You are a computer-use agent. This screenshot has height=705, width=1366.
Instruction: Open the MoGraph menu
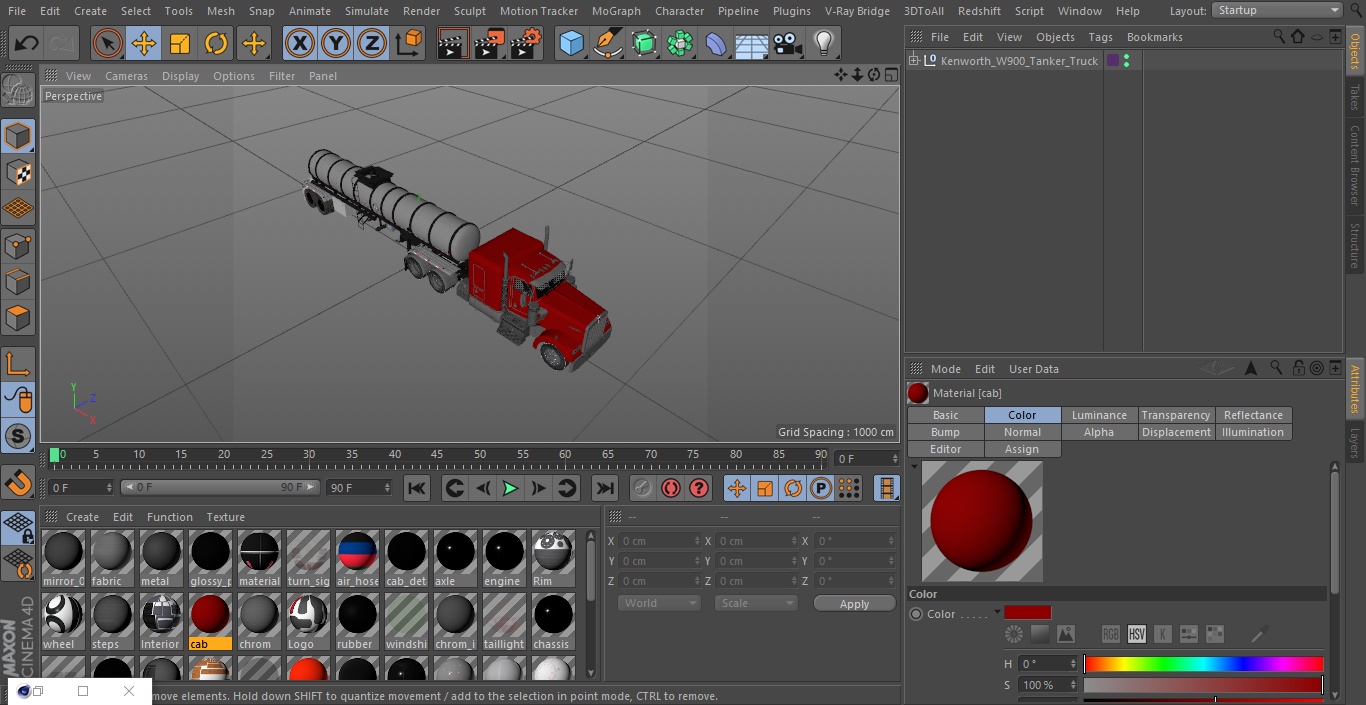616,11
